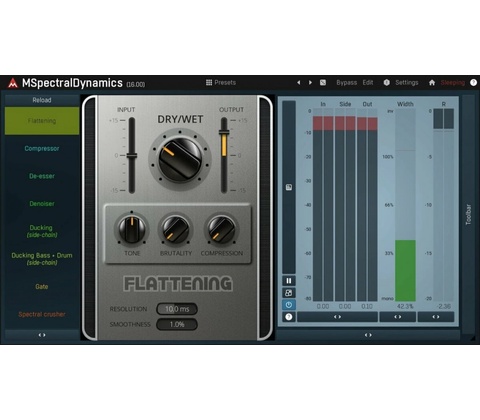The height and width of the screenshot is (420, 480).
Task: Click the INPUT gain slider handle
Action: pos(132,156)
